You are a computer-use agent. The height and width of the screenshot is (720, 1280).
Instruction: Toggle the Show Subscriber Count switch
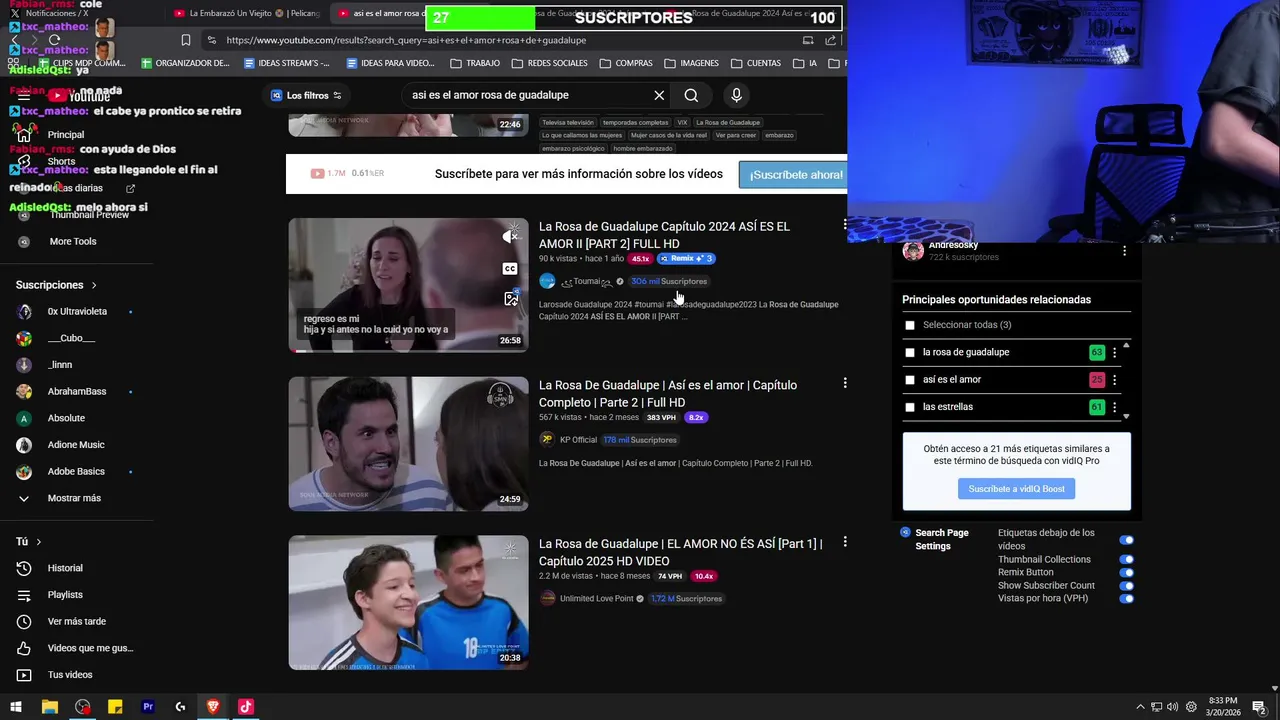[x=1127, y=586]
